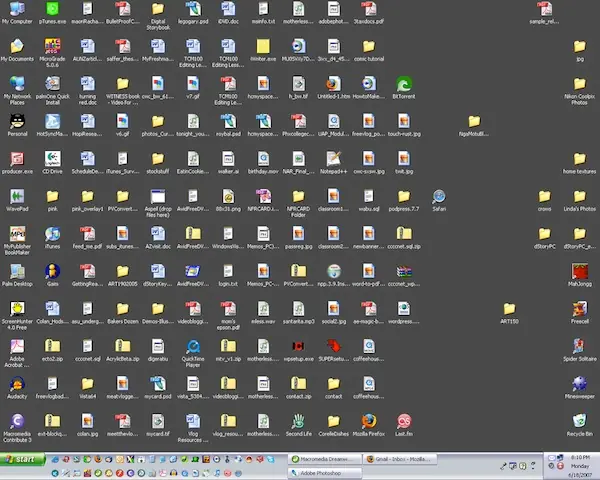
Task: Open the WavePad desktop icon
Action: coord(17,196)
